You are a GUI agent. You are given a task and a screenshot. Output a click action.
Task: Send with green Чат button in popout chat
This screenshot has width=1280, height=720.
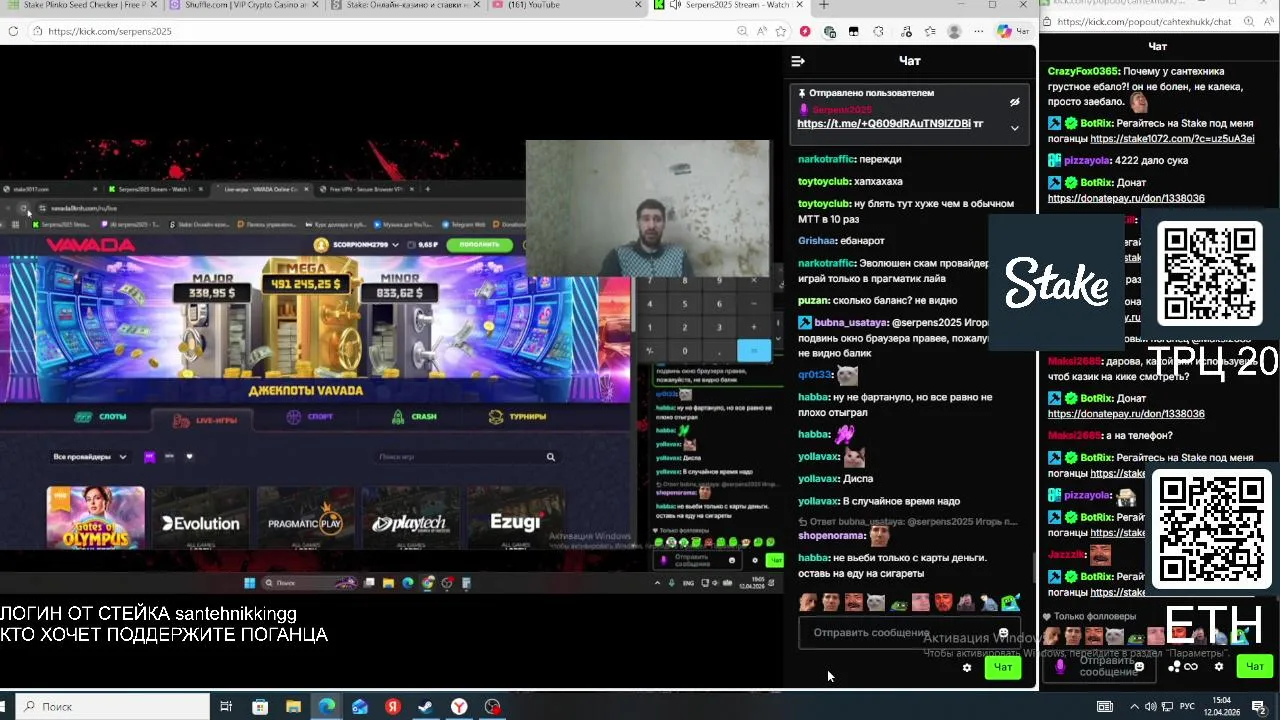pyautogui.click(x=1255, y=666)
